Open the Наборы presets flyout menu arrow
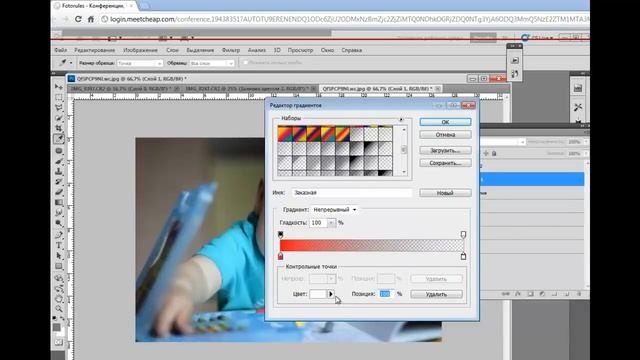640x360 pixels. [x=401, y=120]
